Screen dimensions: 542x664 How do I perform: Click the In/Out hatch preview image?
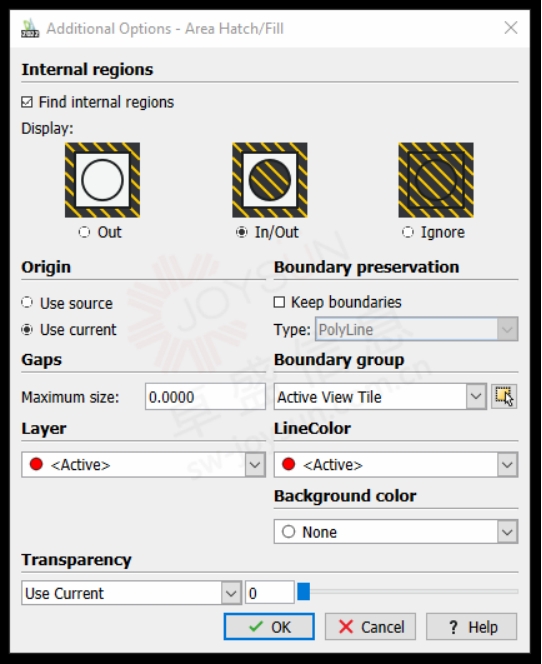tap(270, 180)
